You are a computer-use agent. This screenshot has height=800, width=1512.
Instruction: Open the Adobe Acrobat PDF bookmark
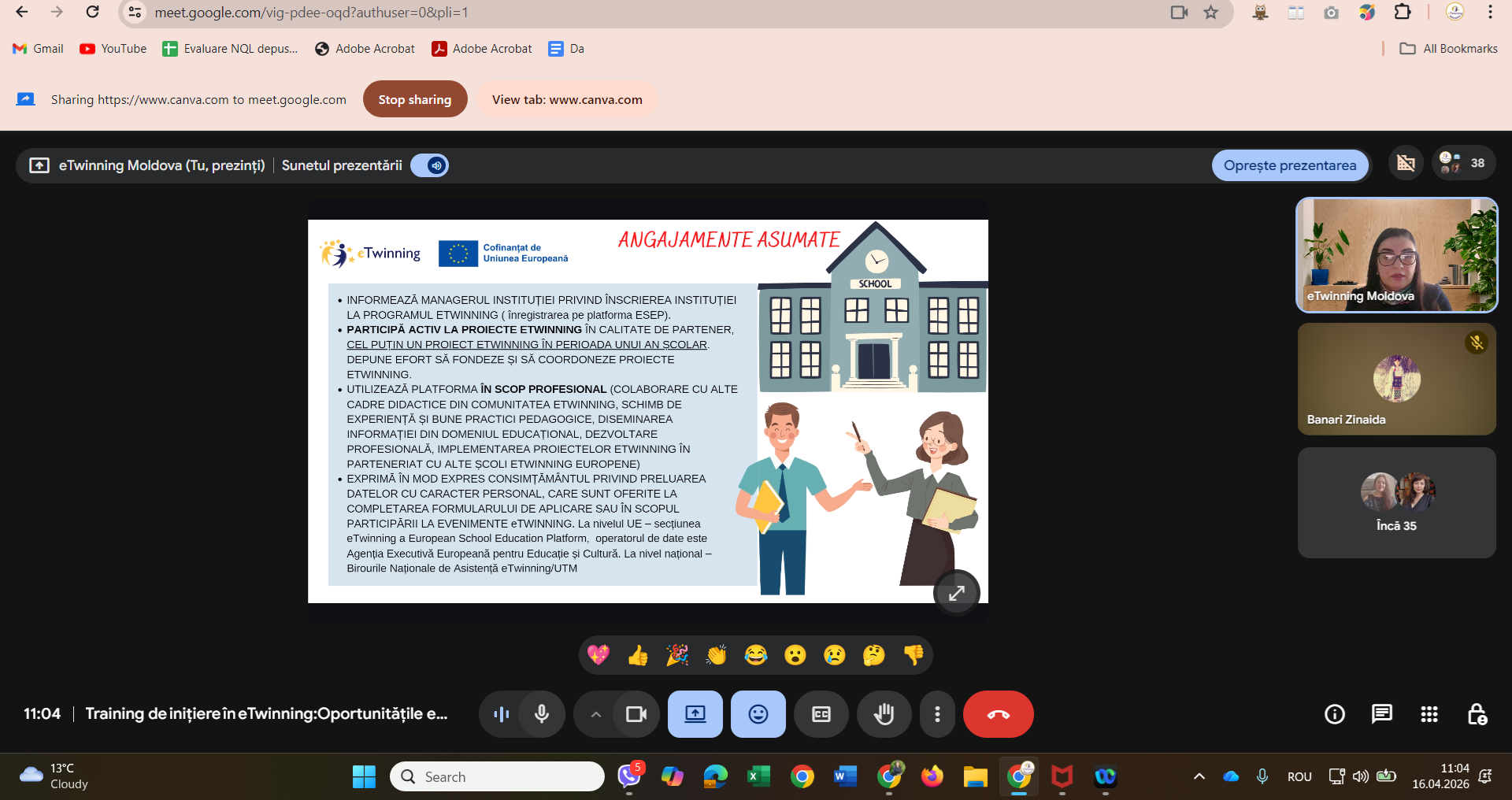coord(482,49)
